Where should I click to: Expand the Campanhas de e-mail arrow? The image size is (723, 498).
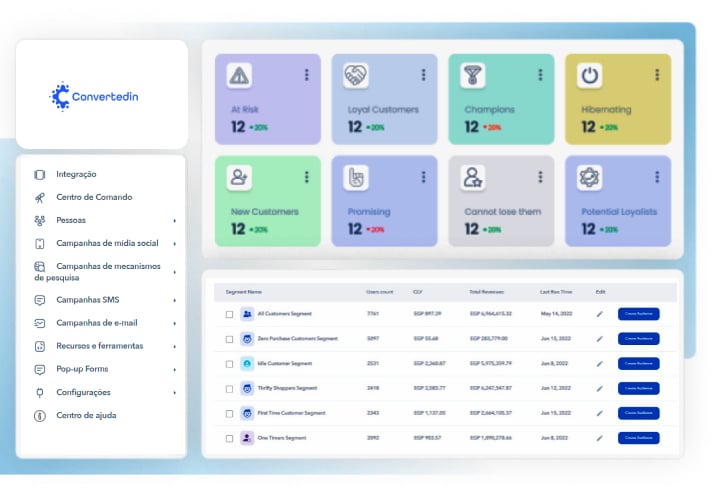(175, 323)
